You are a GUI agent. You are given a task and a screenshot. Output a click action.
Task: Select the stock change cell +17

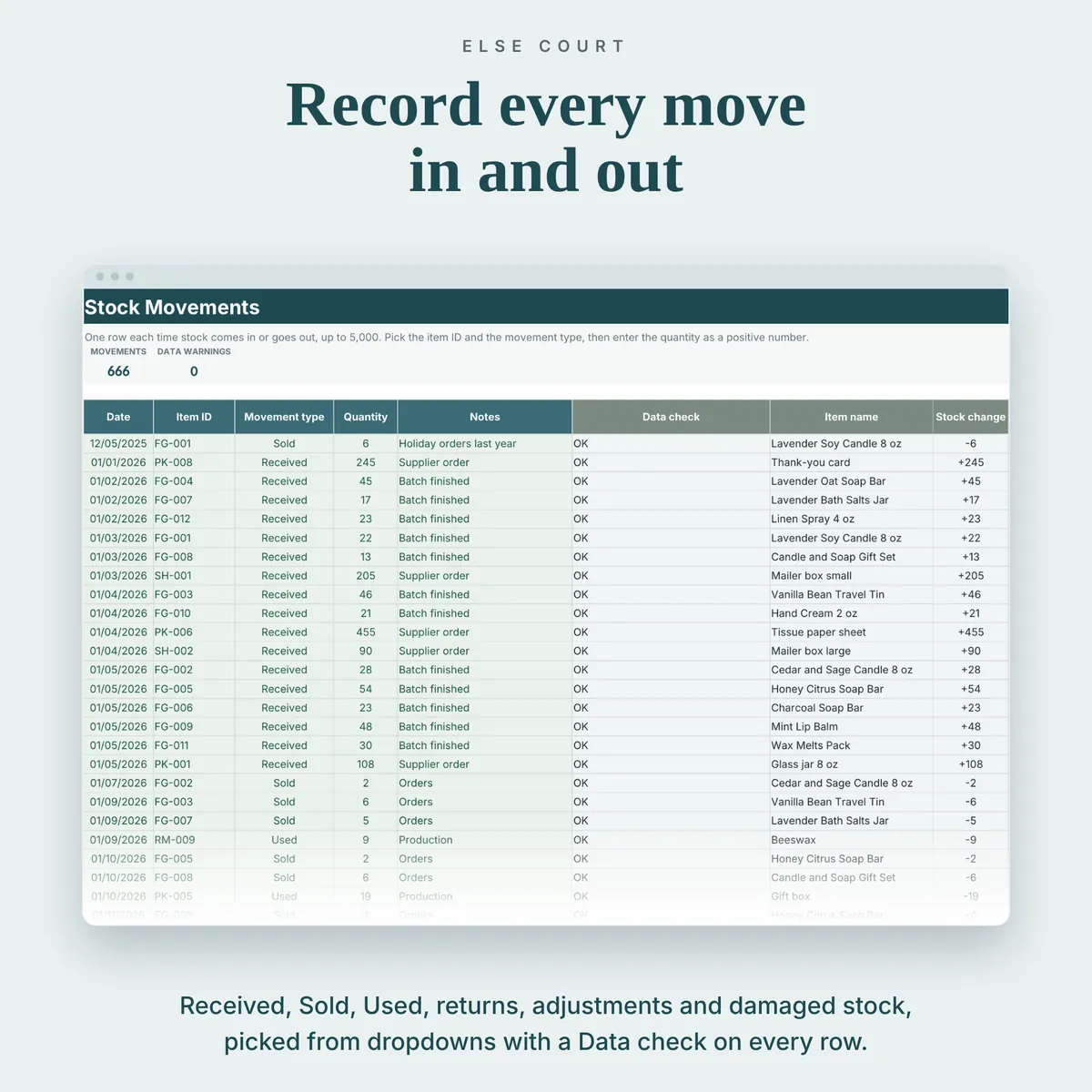click(971, 500)
